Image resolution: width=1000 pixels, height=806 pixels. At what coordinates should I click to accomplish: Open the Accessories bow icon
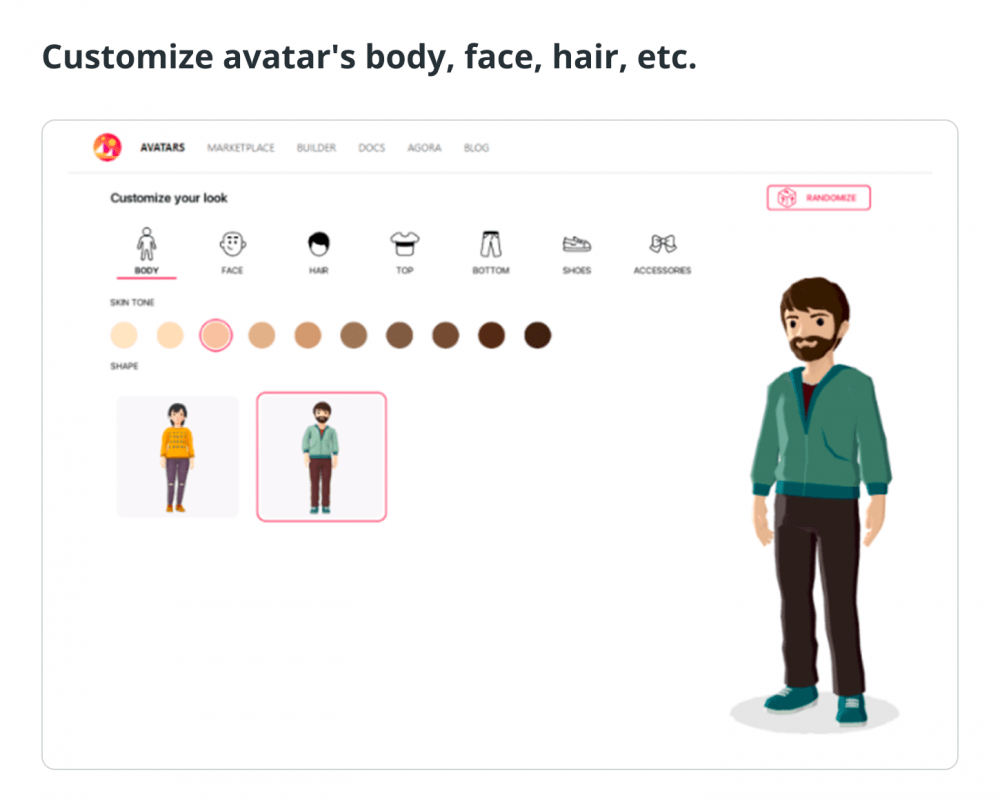point(662,244)
